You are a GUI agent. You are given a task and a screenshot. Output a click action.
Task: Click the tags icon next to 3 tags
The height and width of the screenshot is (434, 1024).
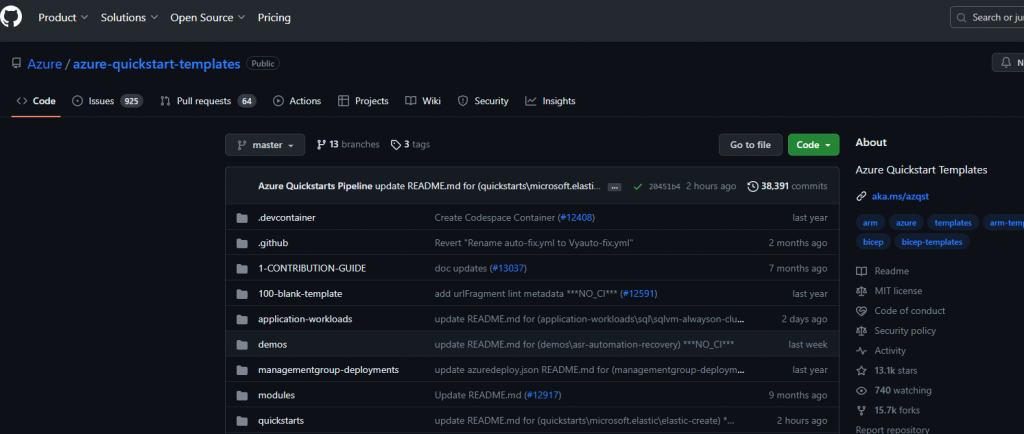396,145
